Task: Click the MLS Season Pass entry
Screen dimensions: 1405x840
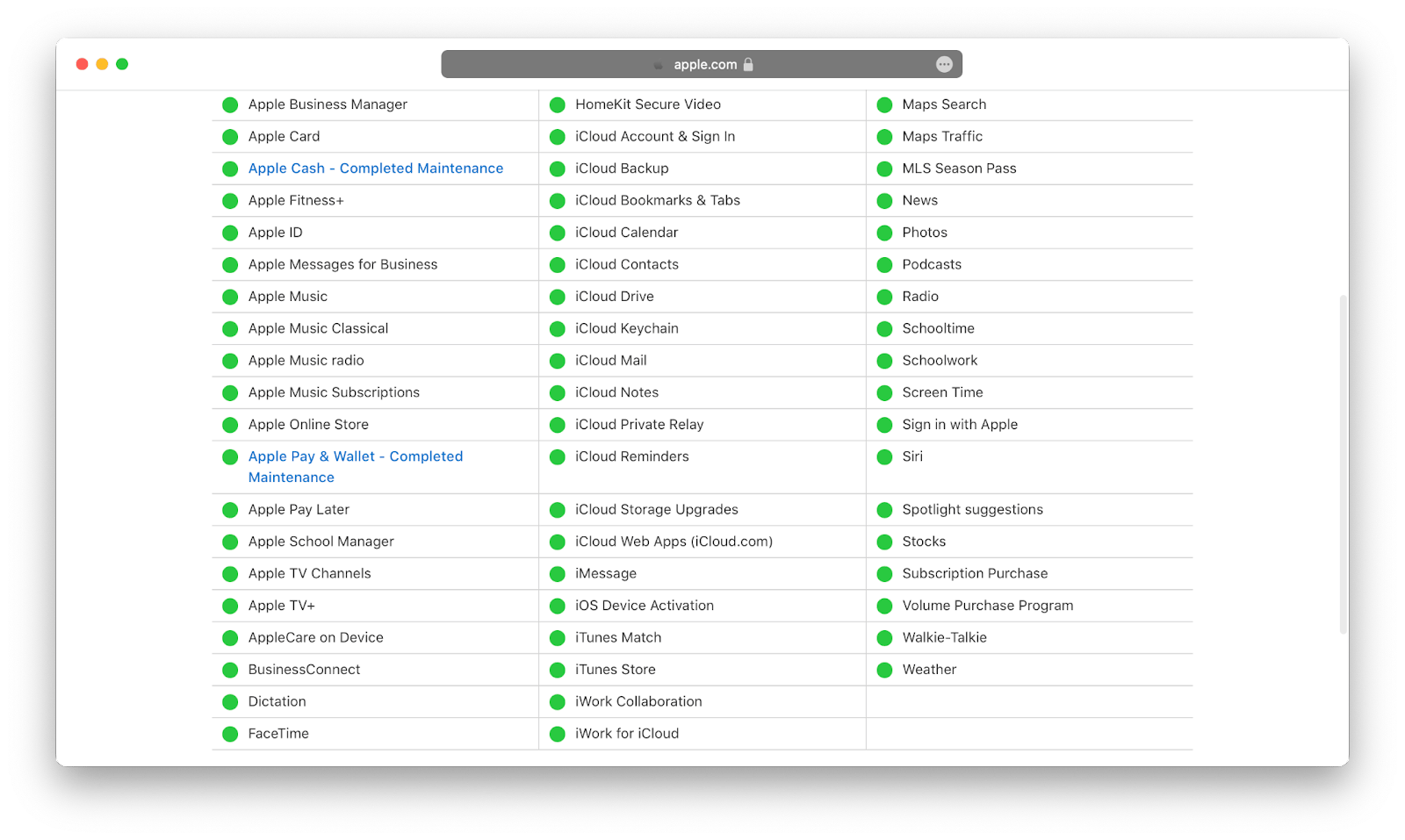Action: click(x=959, y=169)
